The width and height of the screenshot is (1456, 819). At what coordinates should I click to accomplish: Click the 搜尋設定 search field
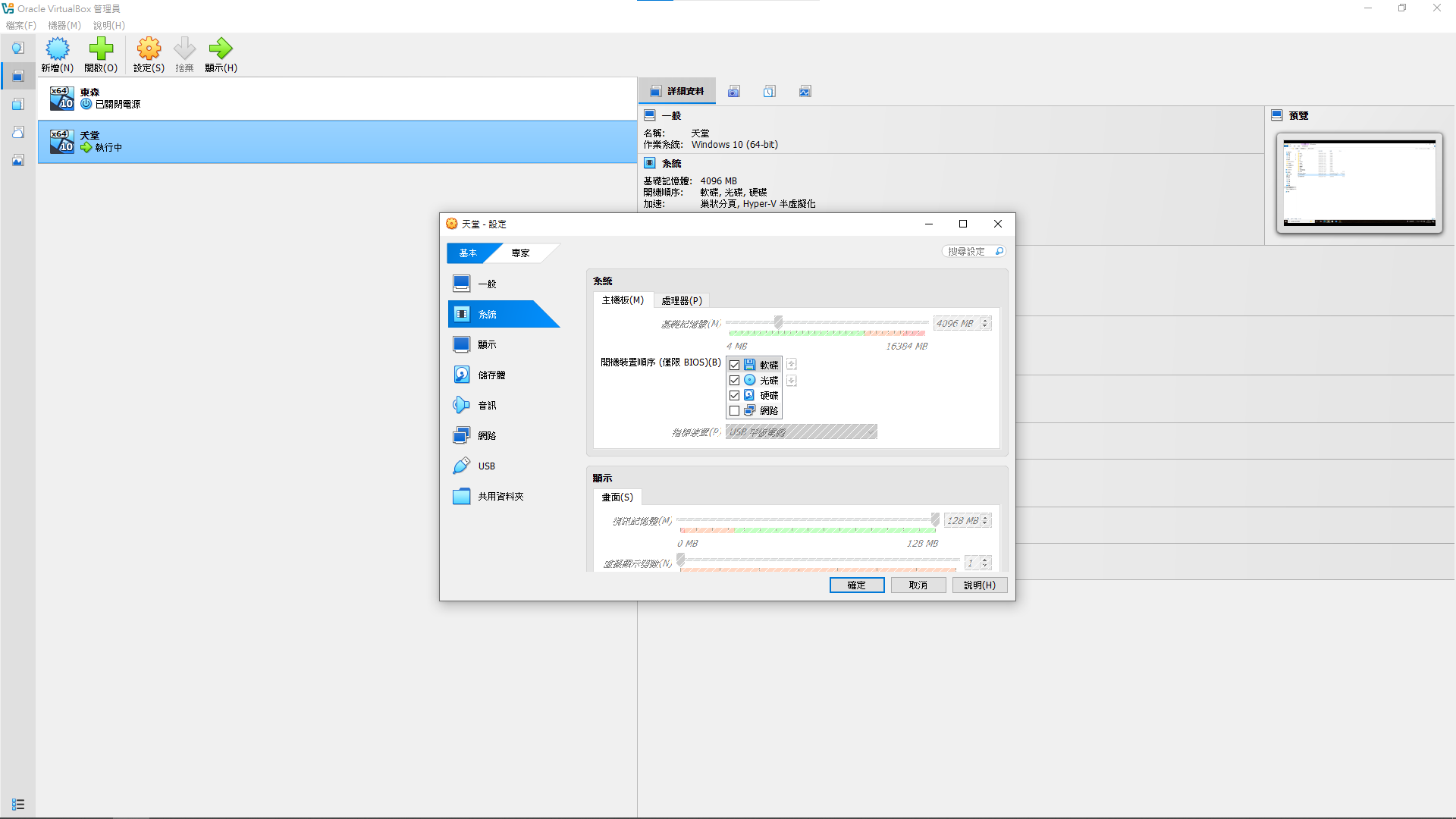click(x=974, y=252)
